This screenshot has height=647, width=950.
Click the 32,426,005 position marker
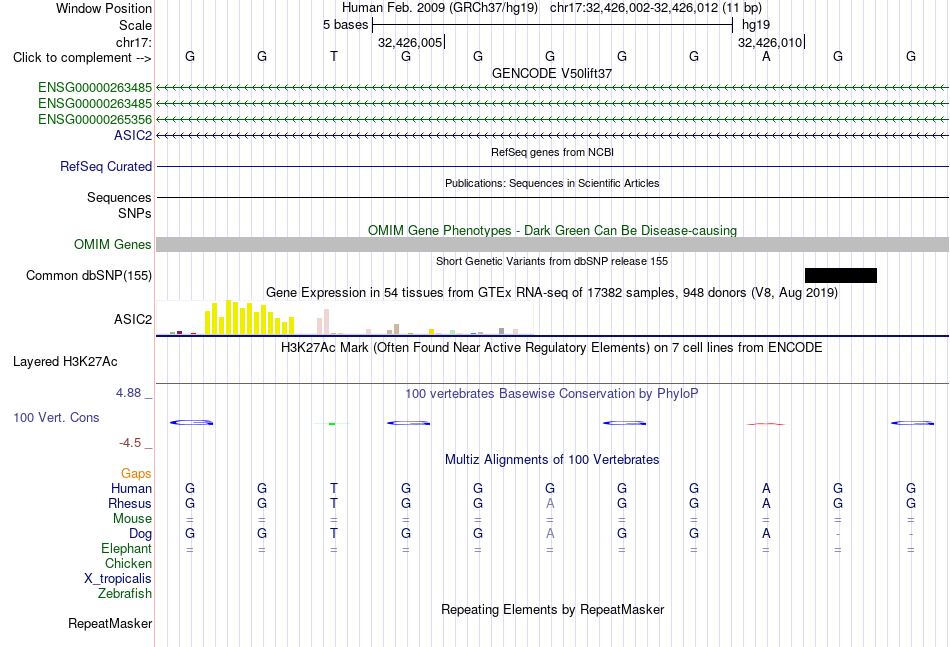[x=410, y=42]
